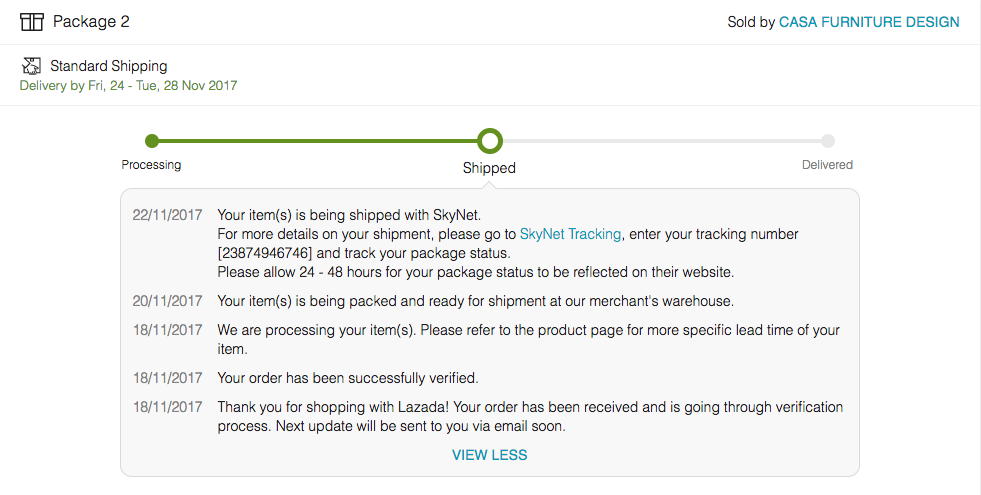The width and height of the screenshot is (981, 495).
Task: Select the Shipped step circle
Action: 490,141
